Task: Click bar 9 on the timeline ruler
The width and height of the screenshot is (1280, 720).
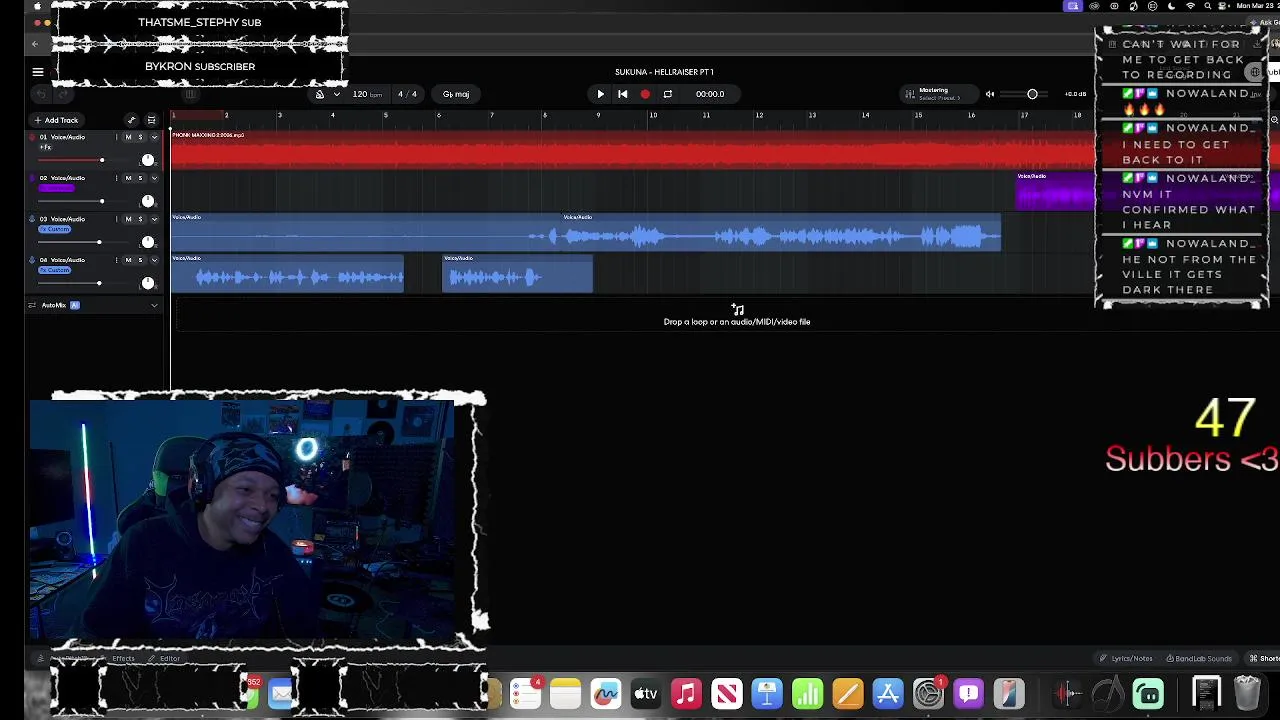Action: pos(598,116)
